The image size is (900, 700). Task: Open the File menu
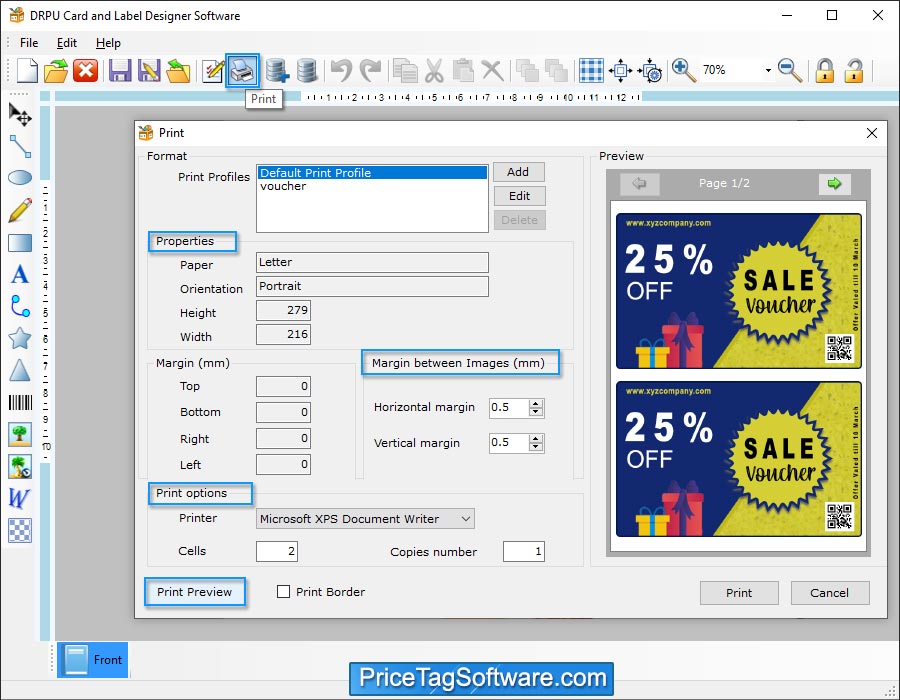tap(29, 43)
